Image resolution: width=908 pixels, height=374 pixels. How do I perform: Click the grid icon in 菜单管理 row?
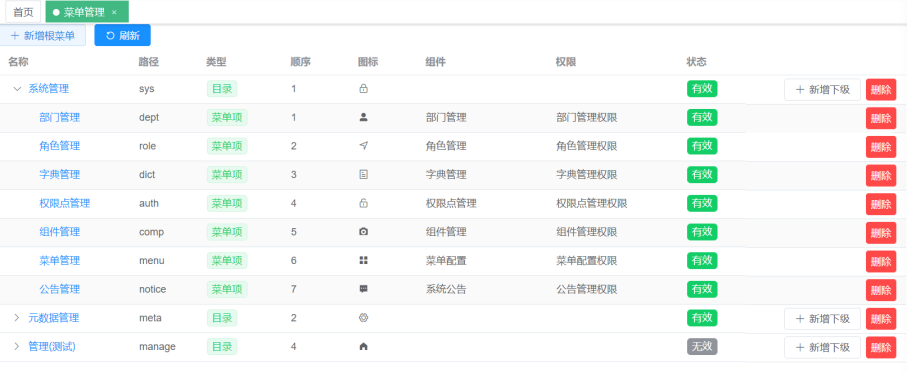363,261
